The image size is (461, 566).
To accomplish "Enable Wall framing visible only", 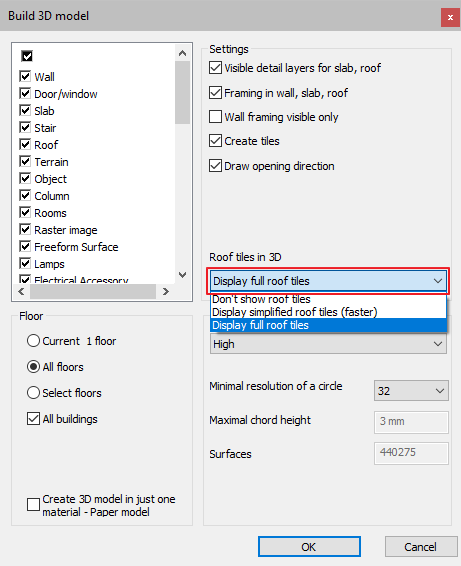I will click(x=216, y=117).
